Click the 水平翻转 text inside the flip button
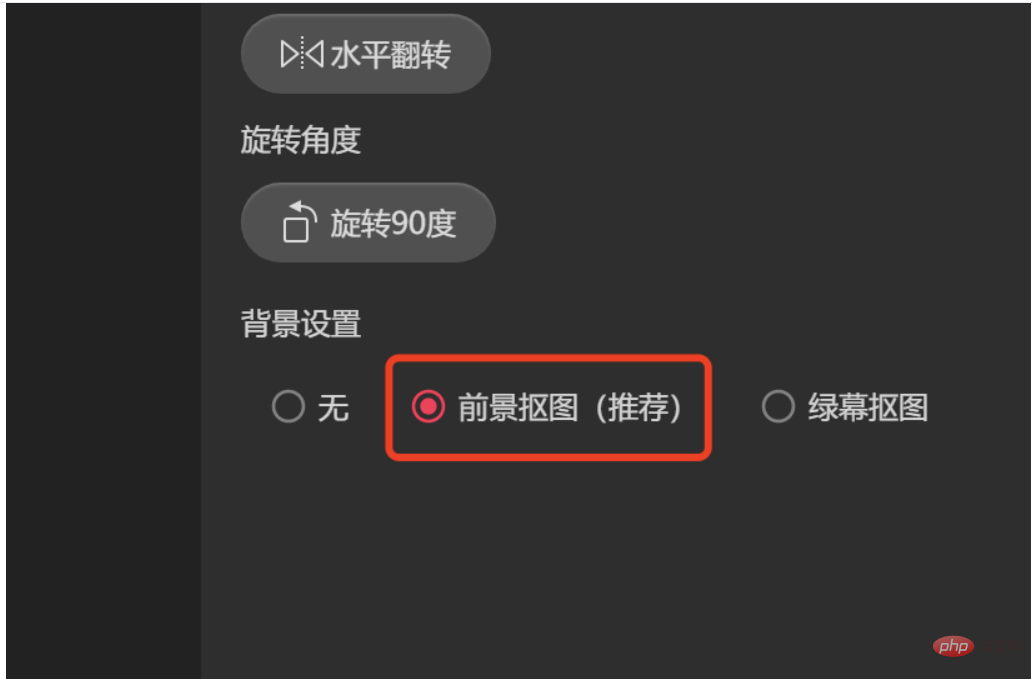This screenshot has width=1032, height=679. [x=391, y=55]
